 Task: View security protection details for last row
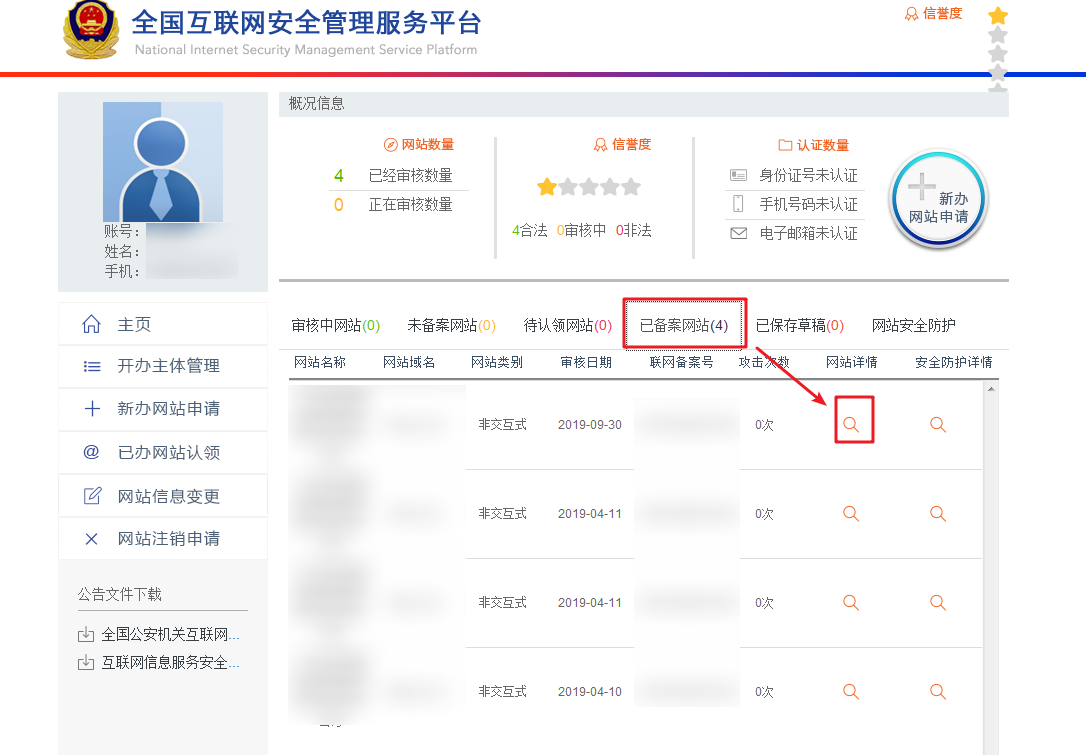[x=938, y=691]
